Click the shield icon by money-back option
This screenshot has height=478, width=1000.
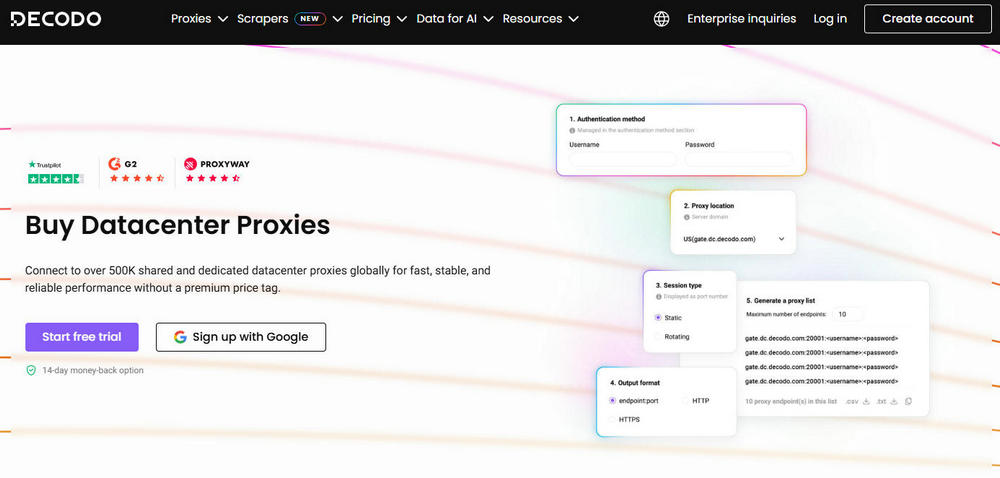[31, 370]
